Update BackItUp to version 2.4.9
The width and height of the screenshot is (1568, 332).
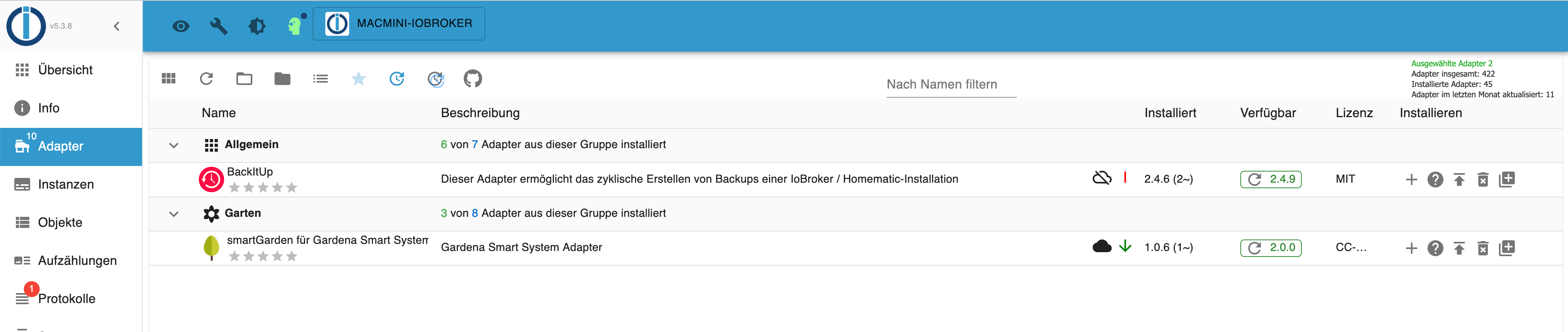(x=1270, y=179)
